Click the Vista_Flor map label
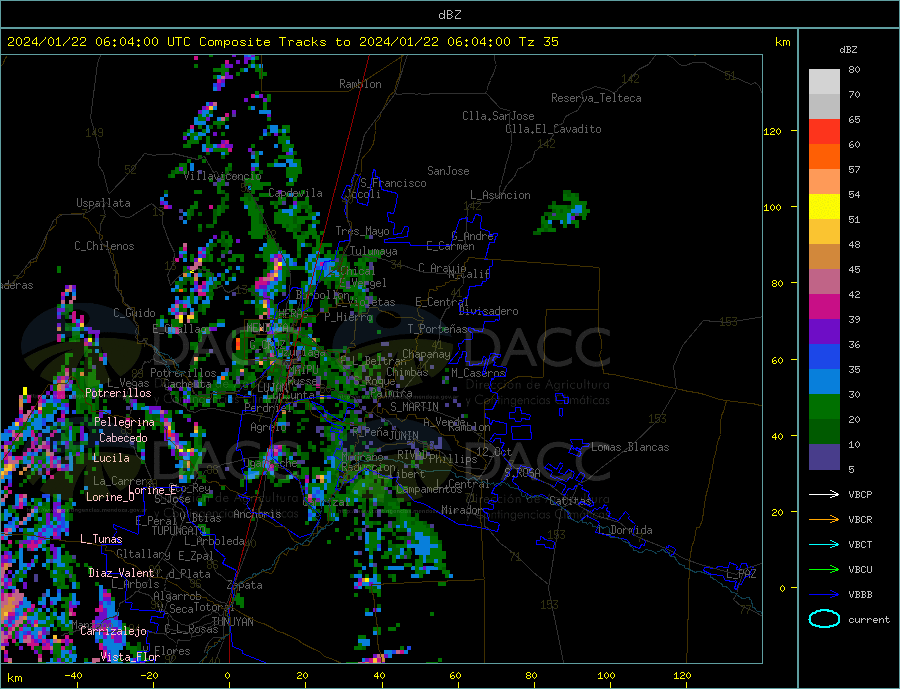 130,657
